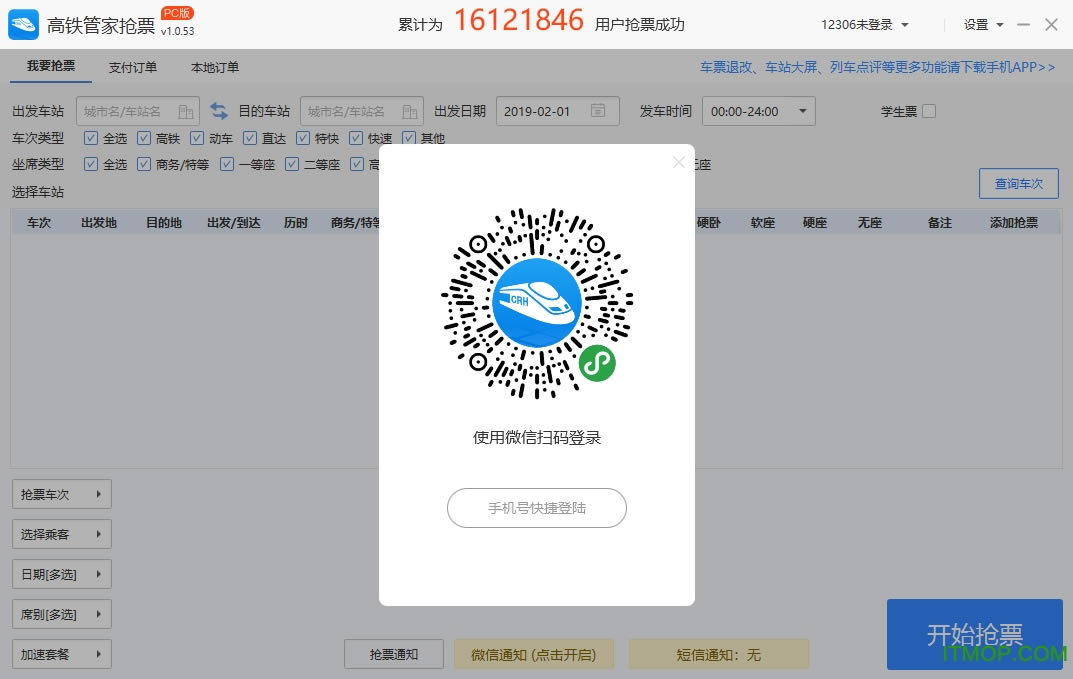Click the v1.0.53 version label
Viewport: 1073px width, 679px height.
coord(178,31)
